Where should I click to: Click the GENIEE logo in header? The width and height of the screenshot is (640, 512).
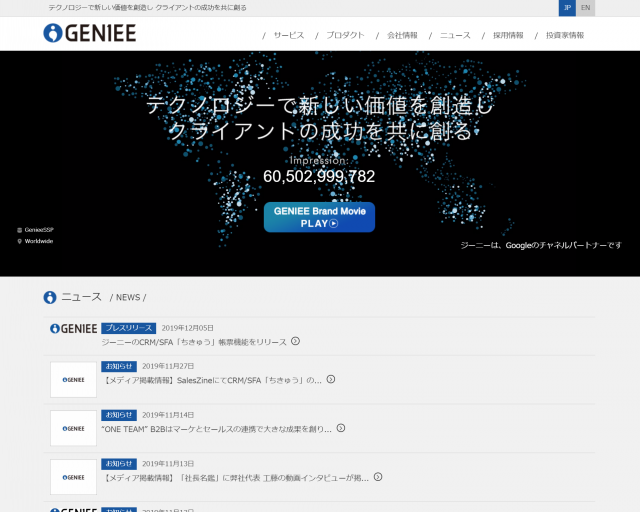coord(90,33)
